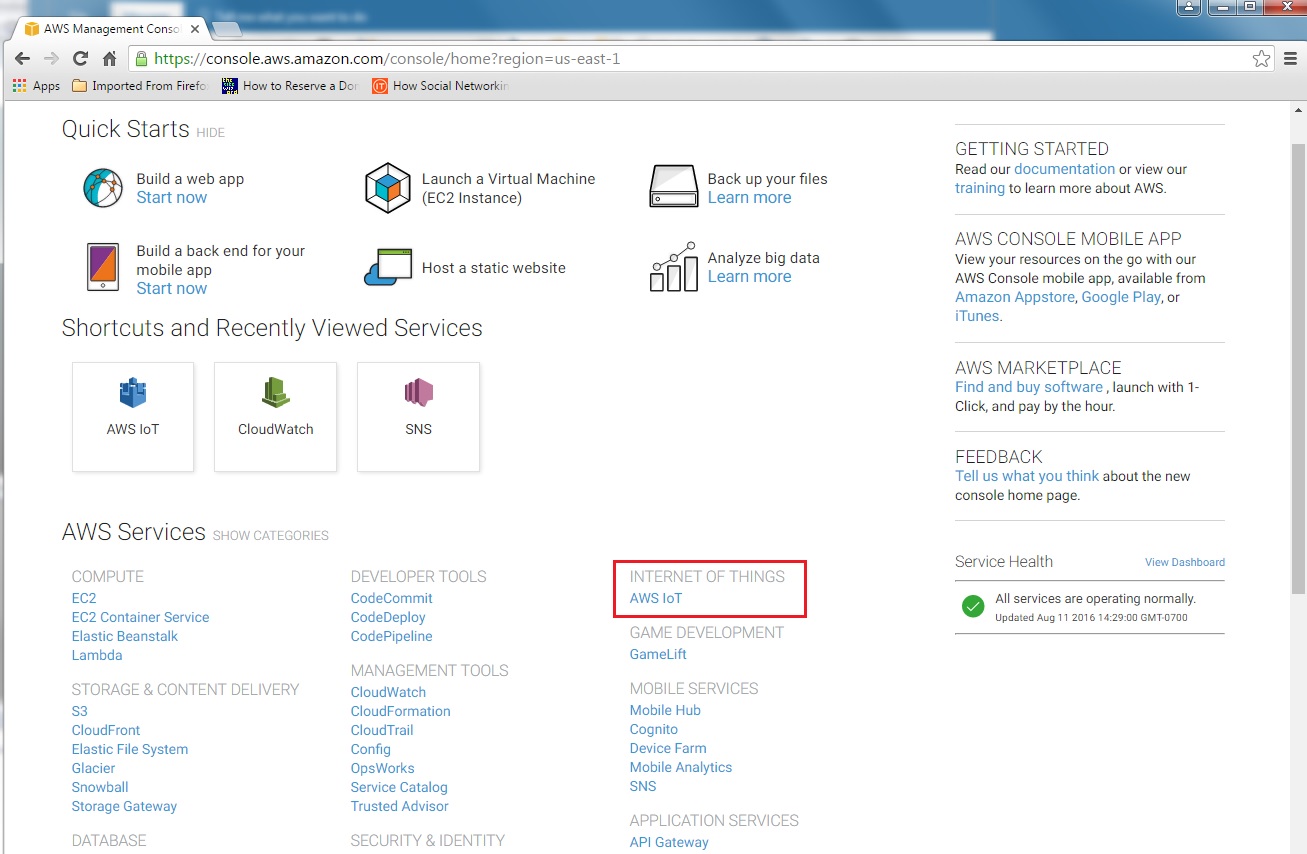Click Learn more under Back up your files
Viewport: 1307px width, 854px height.
[x=749, y=198]
